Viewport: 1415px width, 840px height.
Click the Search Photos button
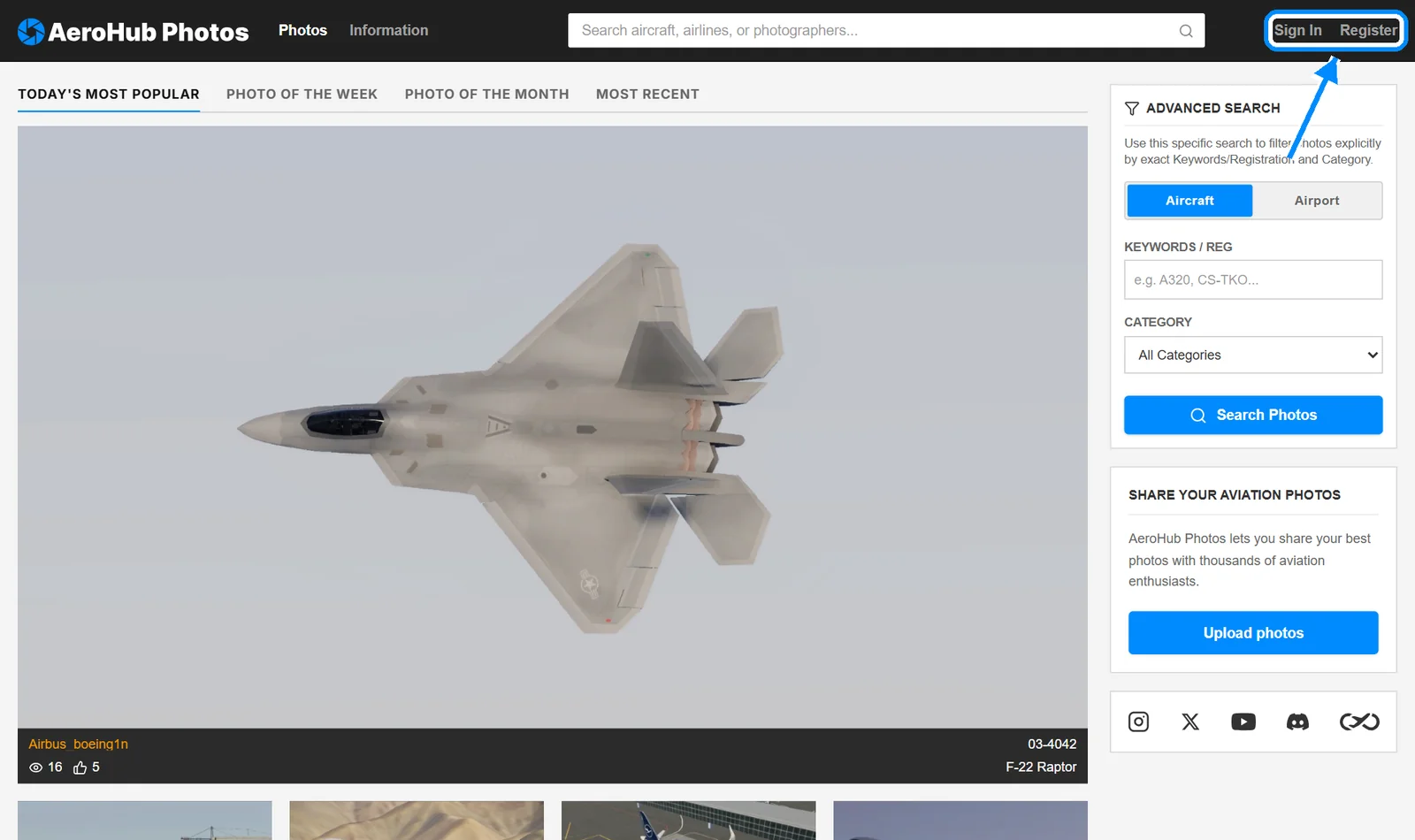tap(1253, 415)
